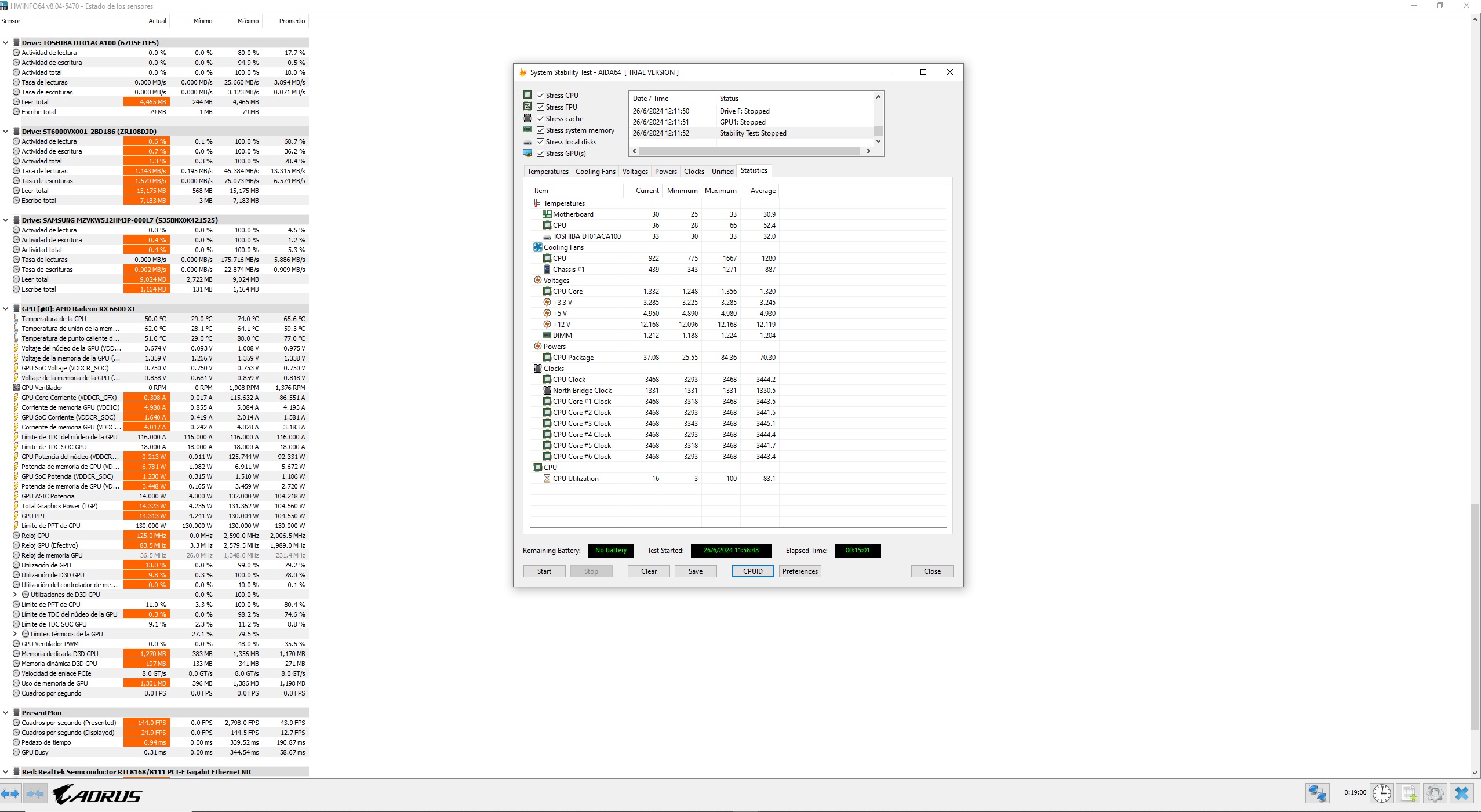Click the Clear button
Viewport: 1481px width, 812px height.
[x=649, y=571]
